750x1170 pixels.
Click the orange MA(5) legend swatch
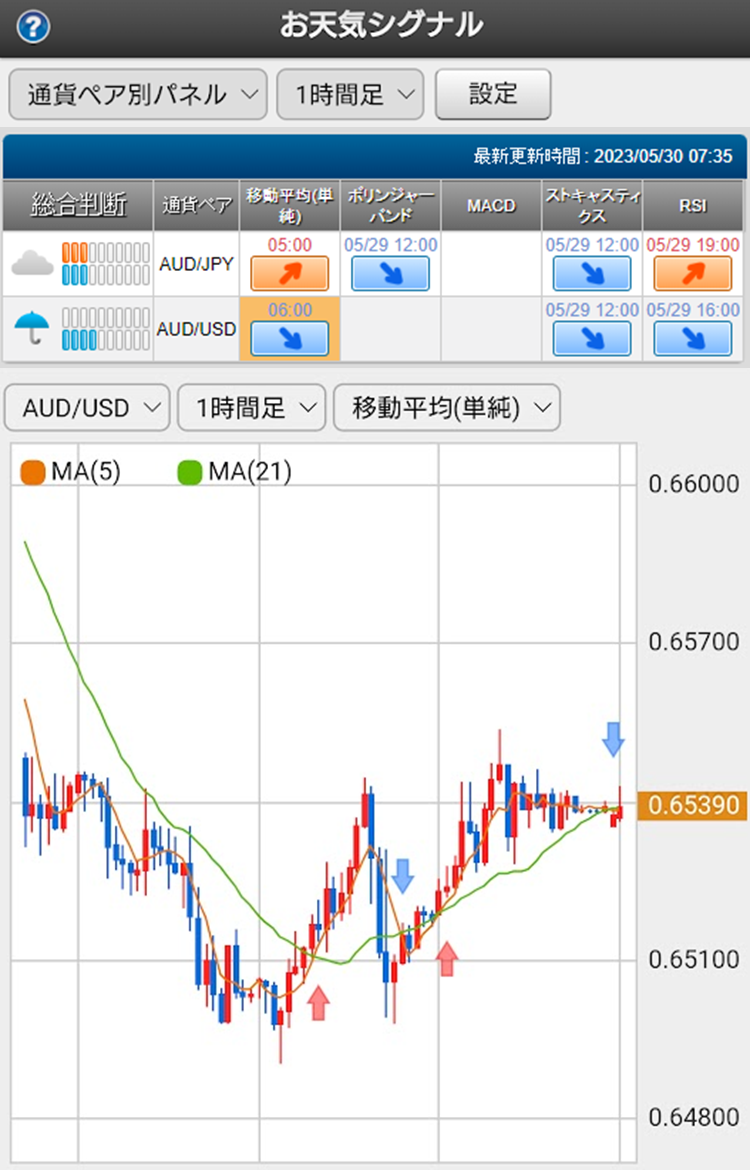pos(33,472)
